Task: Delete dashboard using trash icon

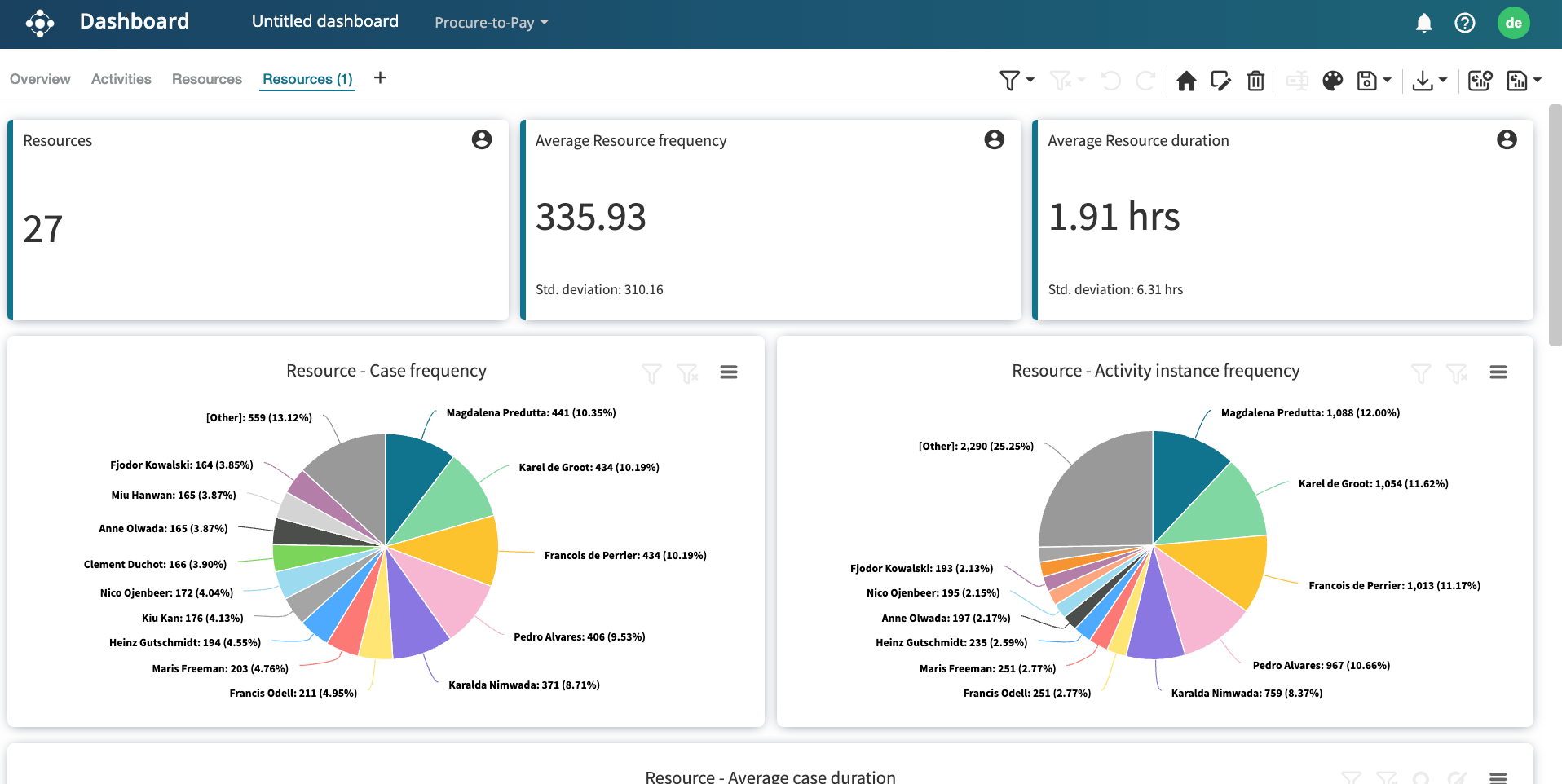Action: pos(1255,81)
